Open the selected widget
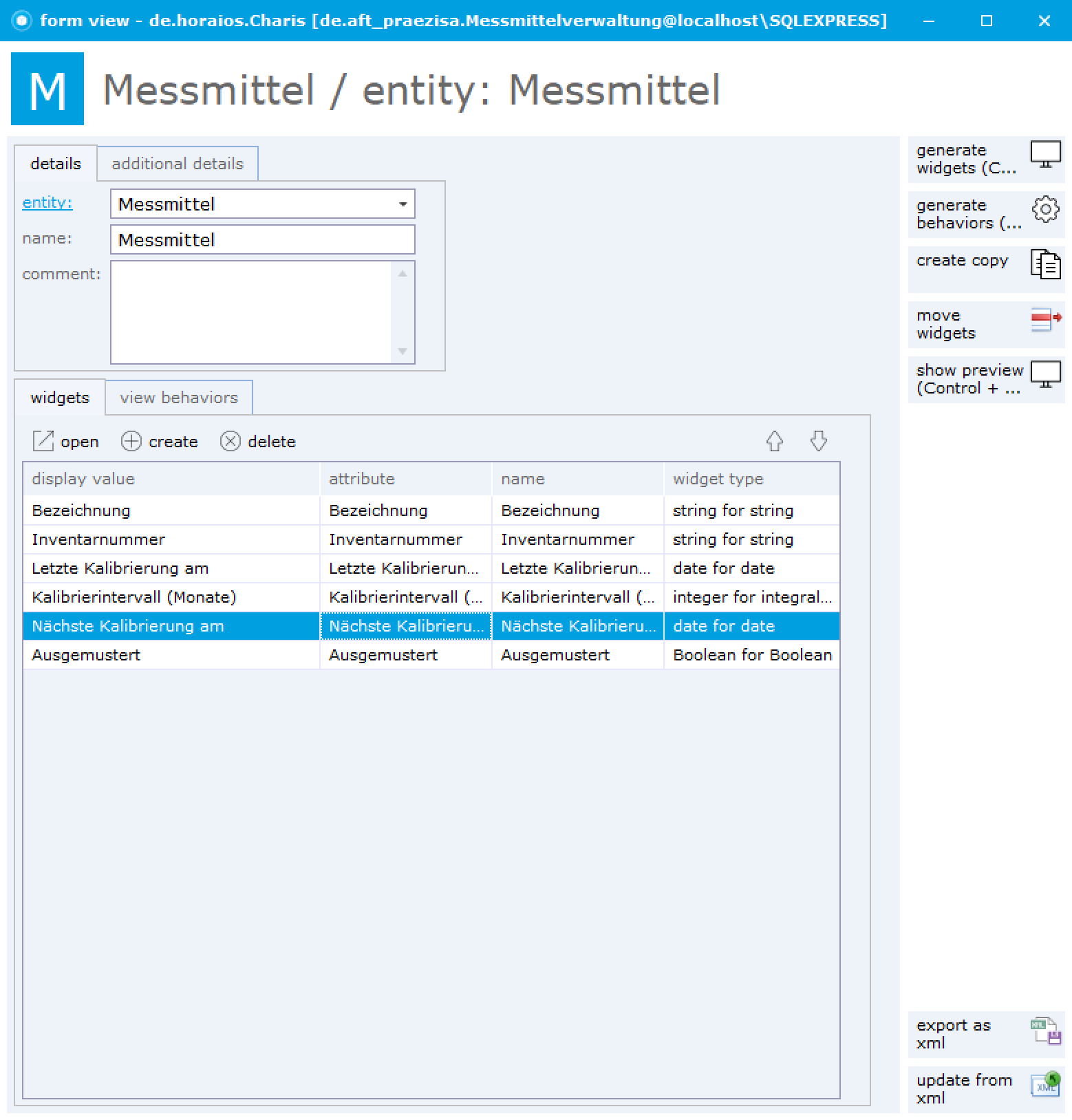Screen dimensions: 1072x1120 [x=66, y=441]
